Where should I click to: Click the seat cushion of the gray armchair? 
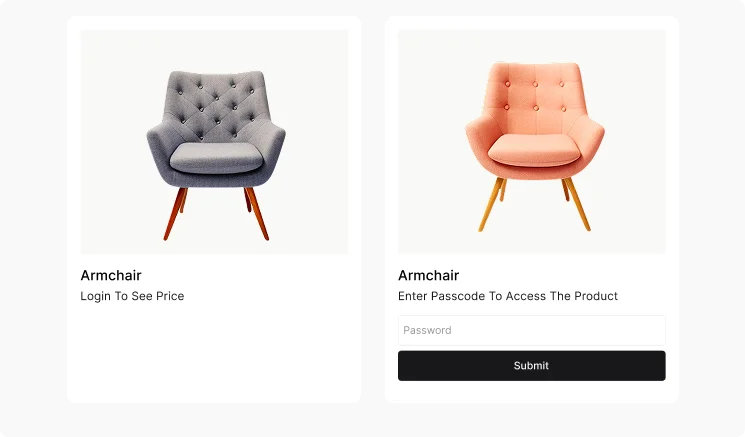pyautogui.click(x=216, y=155)
